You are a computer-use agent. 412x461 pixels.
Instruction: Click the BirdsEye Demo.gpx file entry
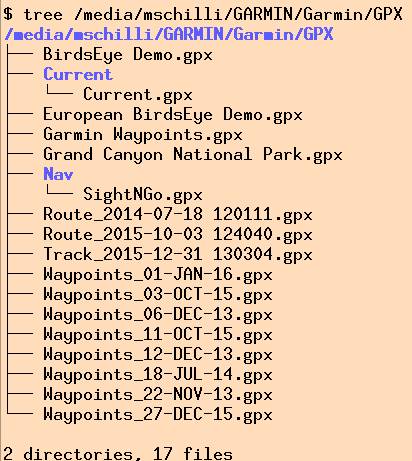[128, 55]
